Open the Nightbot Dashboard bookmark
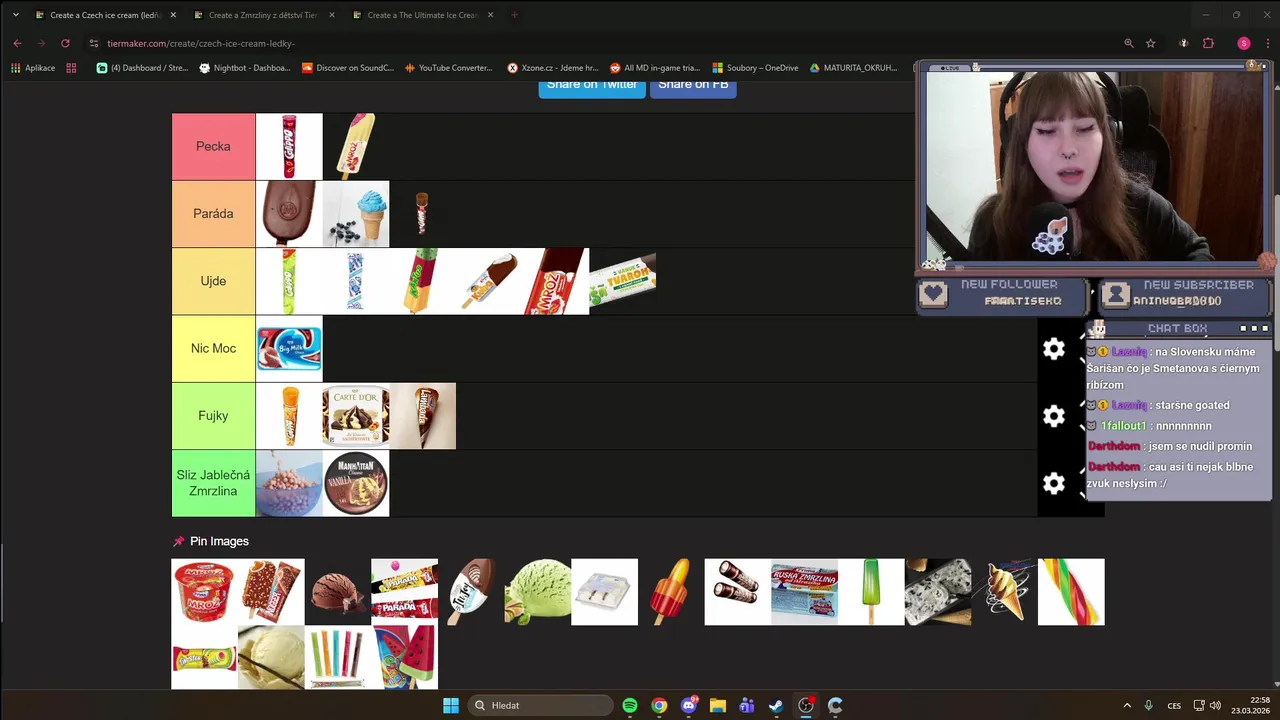Viewport: 1280px width, 720px height. click(245, 68)
